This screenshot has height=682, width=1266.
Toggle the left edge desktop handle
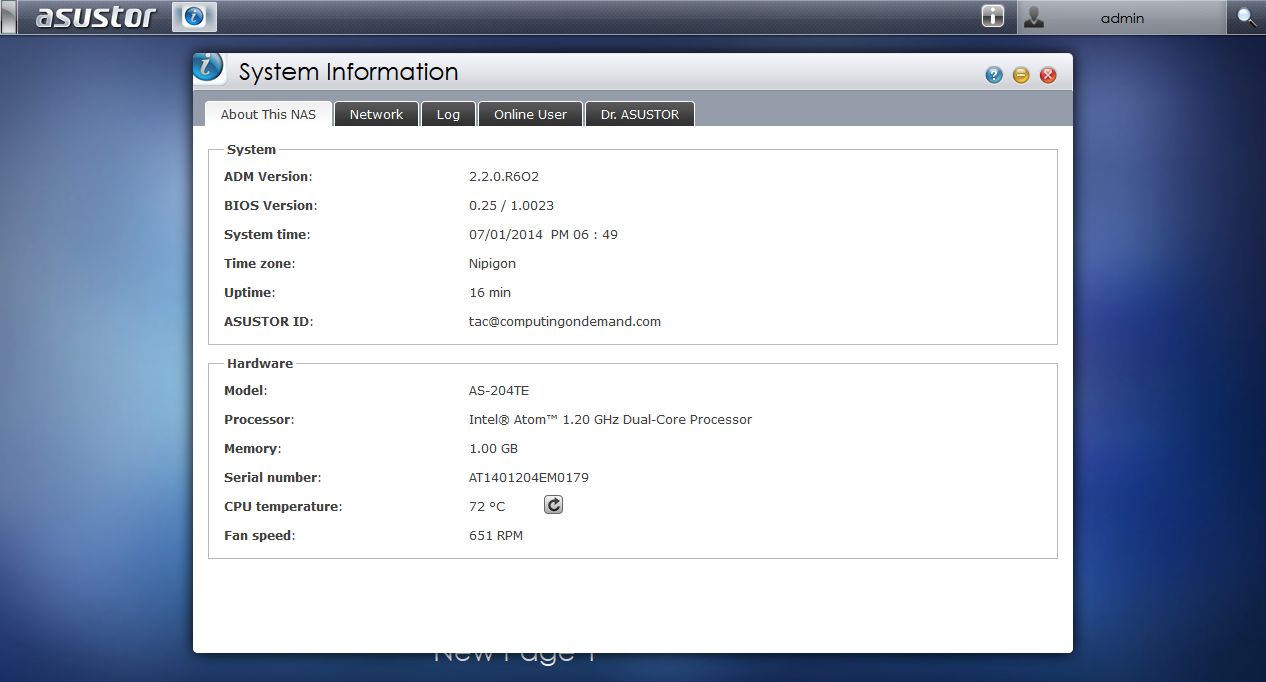click(x=8, y=17)
